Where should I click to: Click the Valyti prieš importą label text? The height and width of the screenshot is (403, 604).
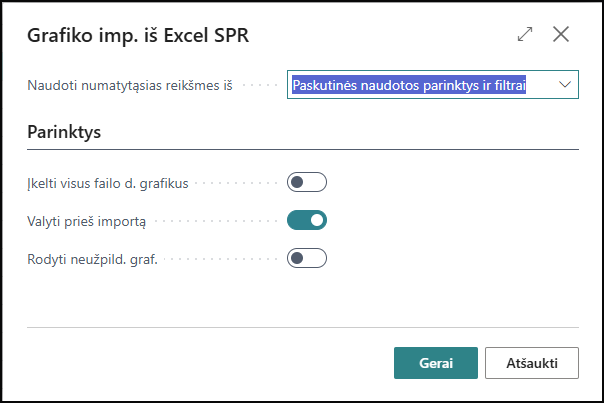(x=87, y=222)
